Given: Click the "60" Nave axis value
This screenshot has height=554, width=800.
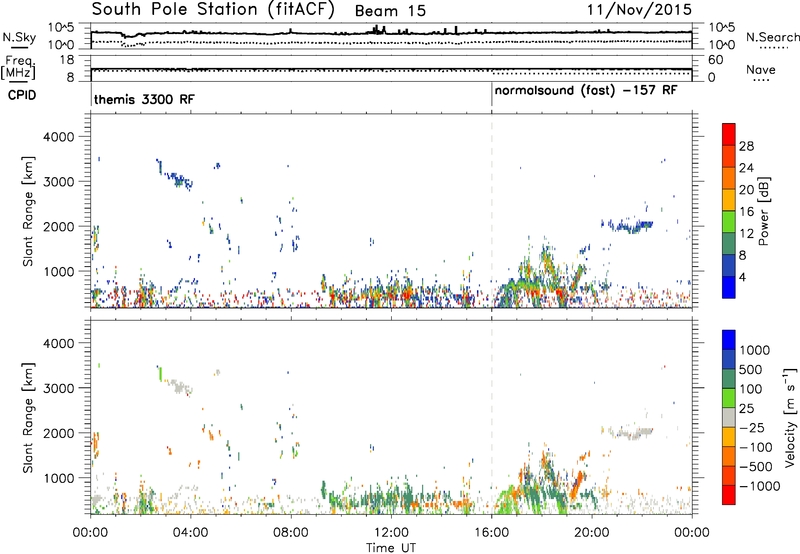Looking at the screenshot, I should click(x=715, y=60).
